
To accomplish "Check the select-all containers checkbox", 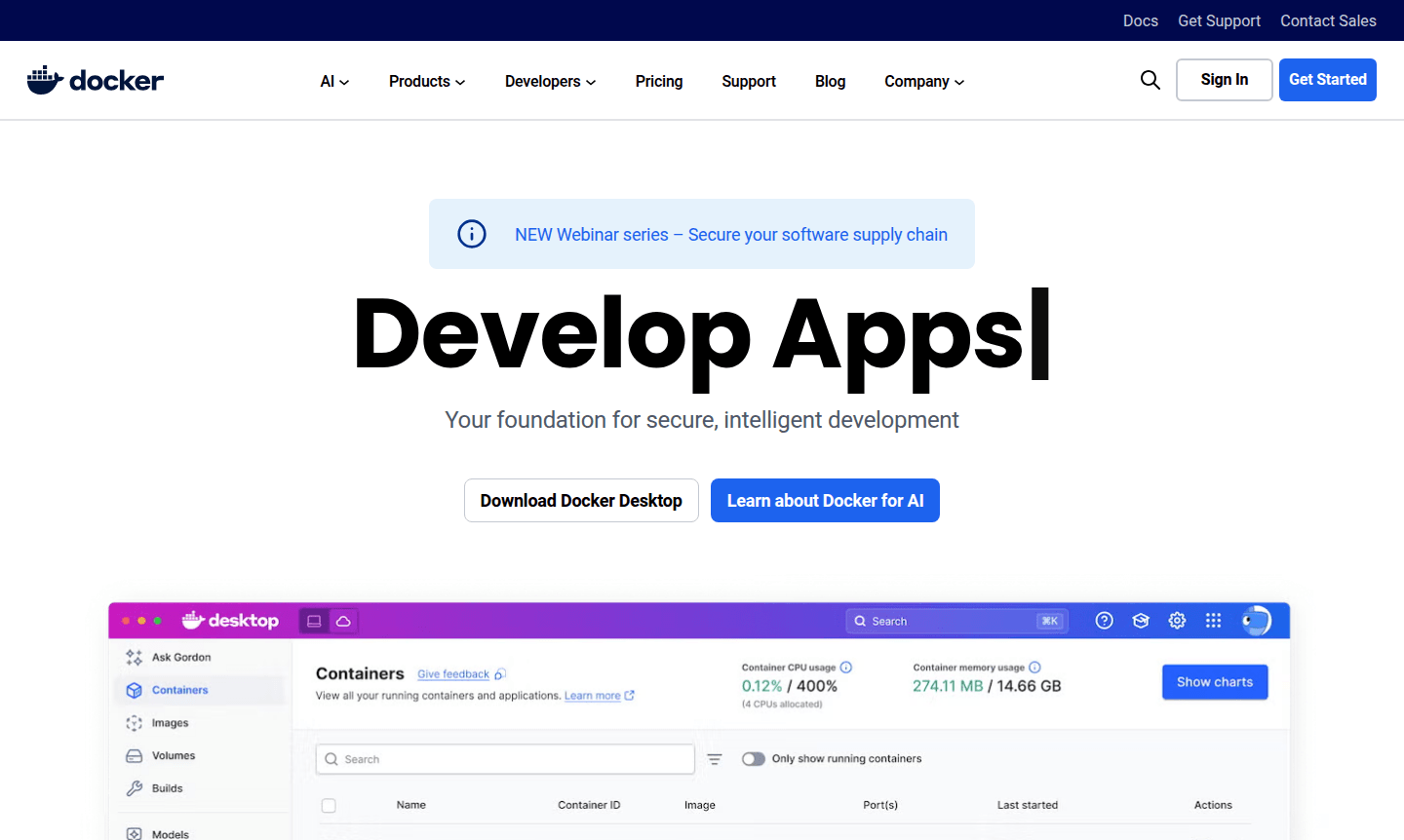I will 329,805.
